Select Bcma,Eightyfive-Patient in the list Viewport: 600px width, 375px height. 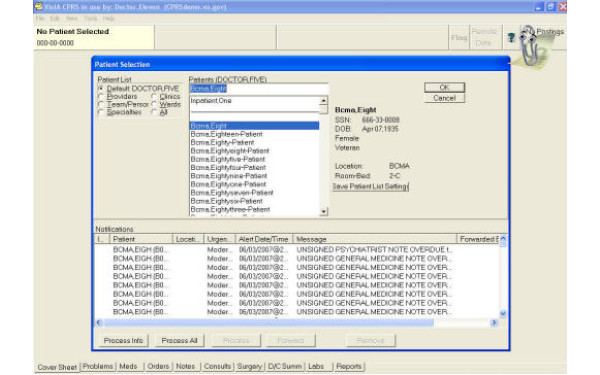click(254, 159)
